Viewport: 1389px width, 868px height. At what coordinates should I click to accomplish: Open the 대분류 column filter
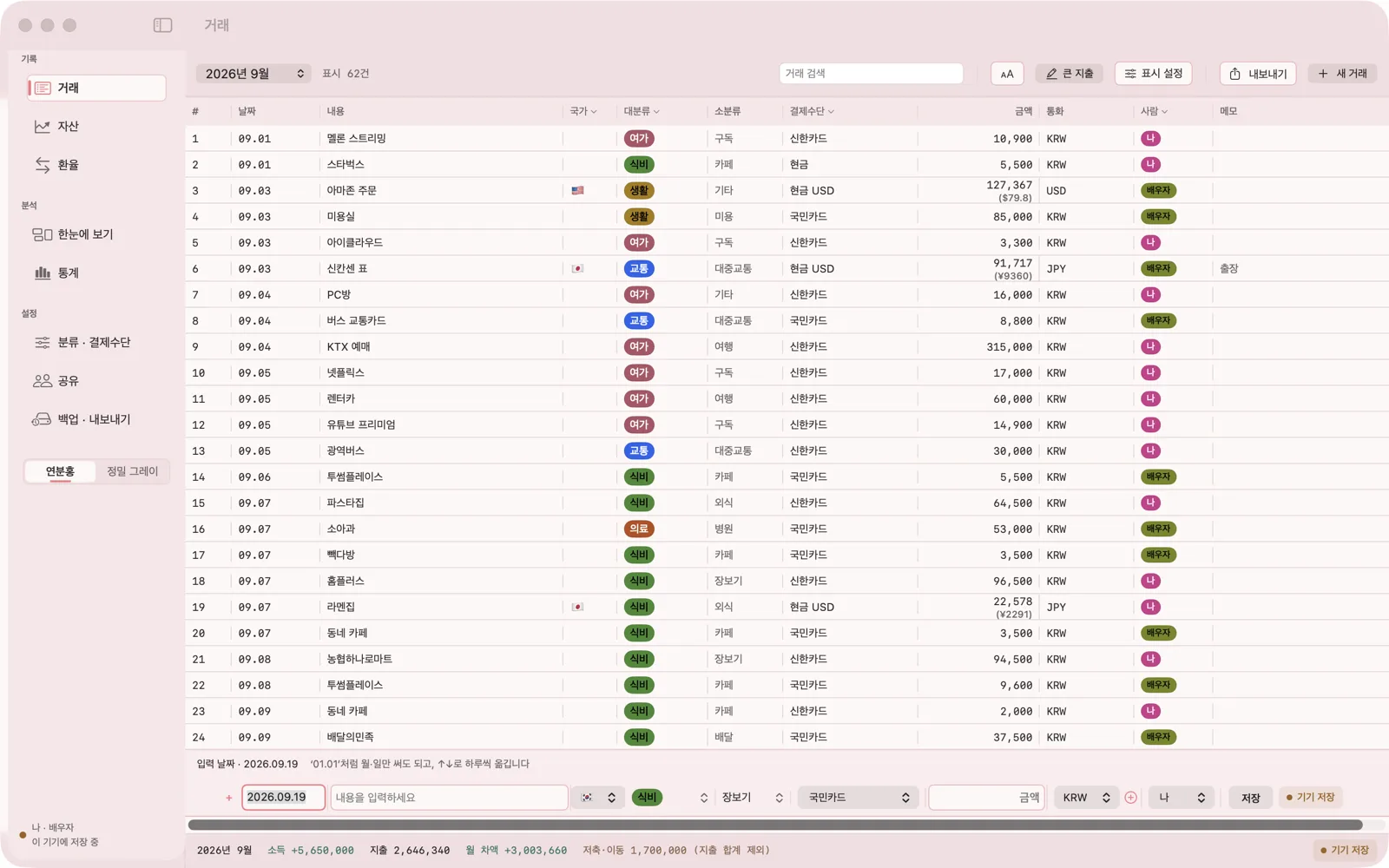642,111
